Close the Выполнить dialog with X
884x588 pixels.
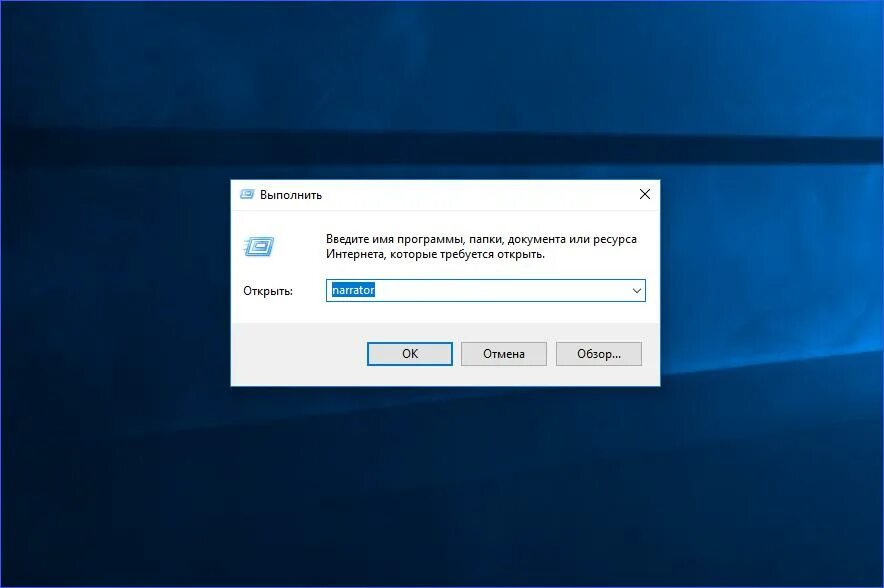click(645, 194)
